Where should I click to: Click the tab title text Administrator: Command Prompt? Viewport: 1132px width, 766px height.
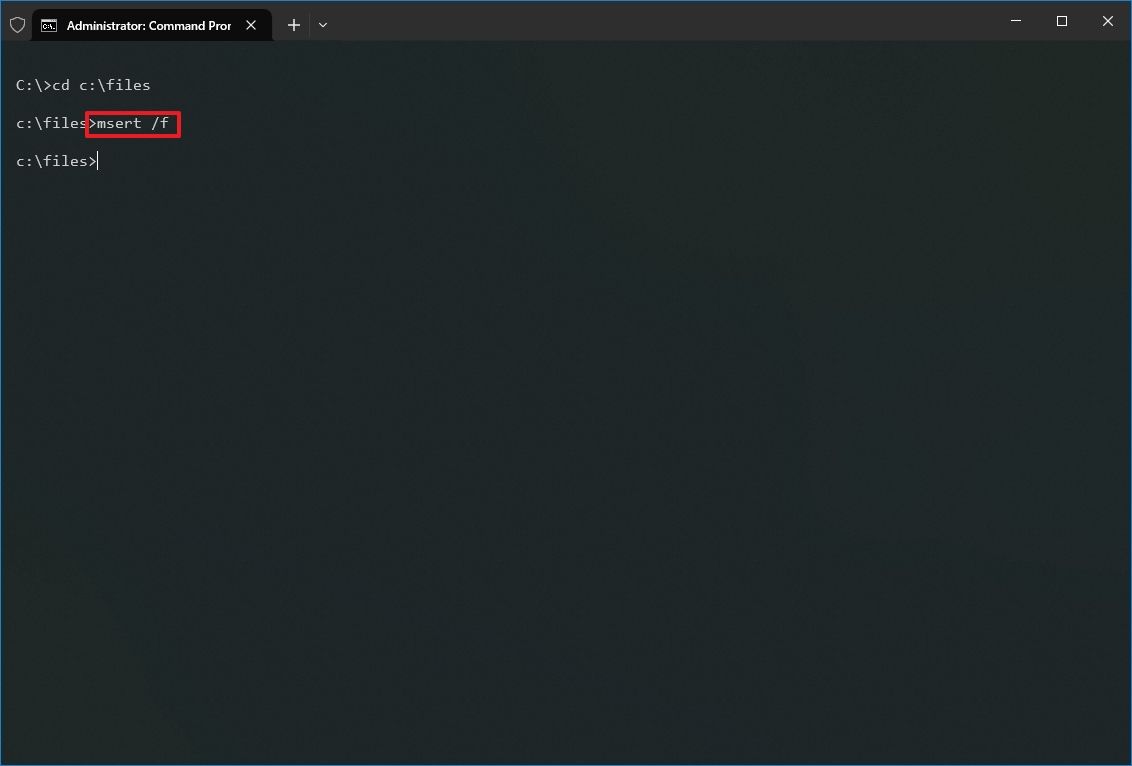click(x=150, y=24)
